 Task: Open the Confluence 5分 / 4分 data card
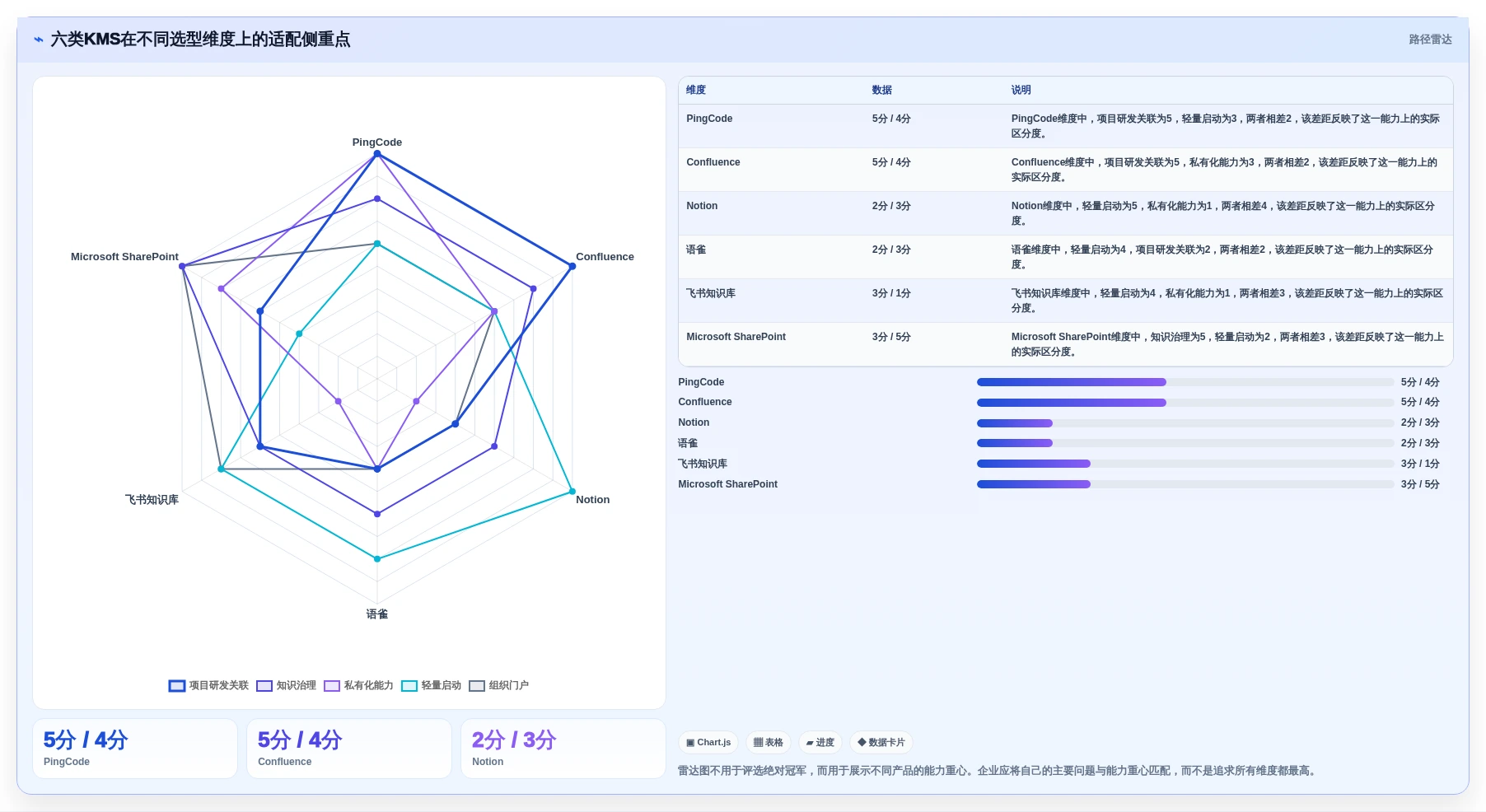(349, 749)
